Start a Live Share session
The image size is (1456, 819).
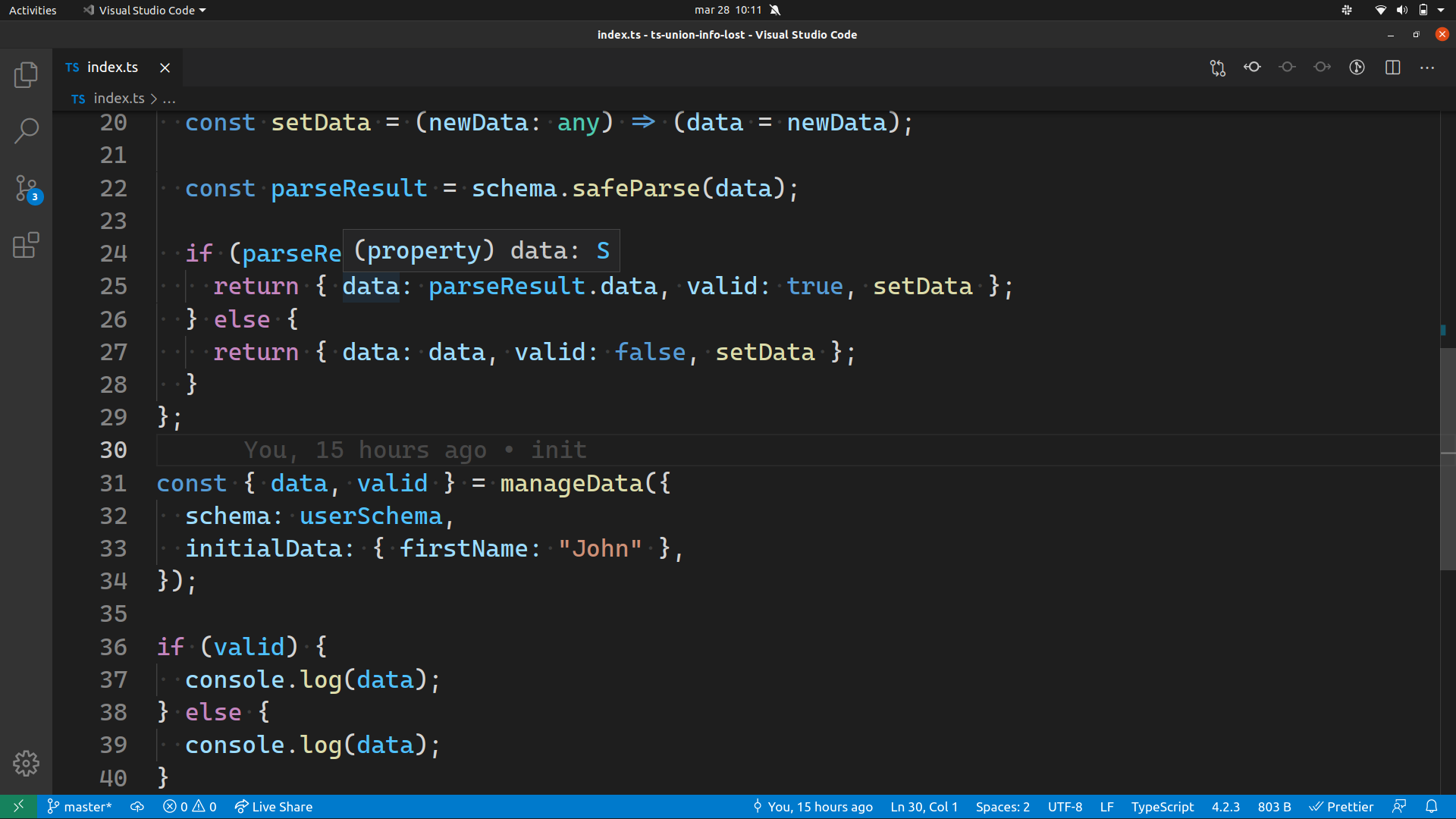tap(274, 806)
